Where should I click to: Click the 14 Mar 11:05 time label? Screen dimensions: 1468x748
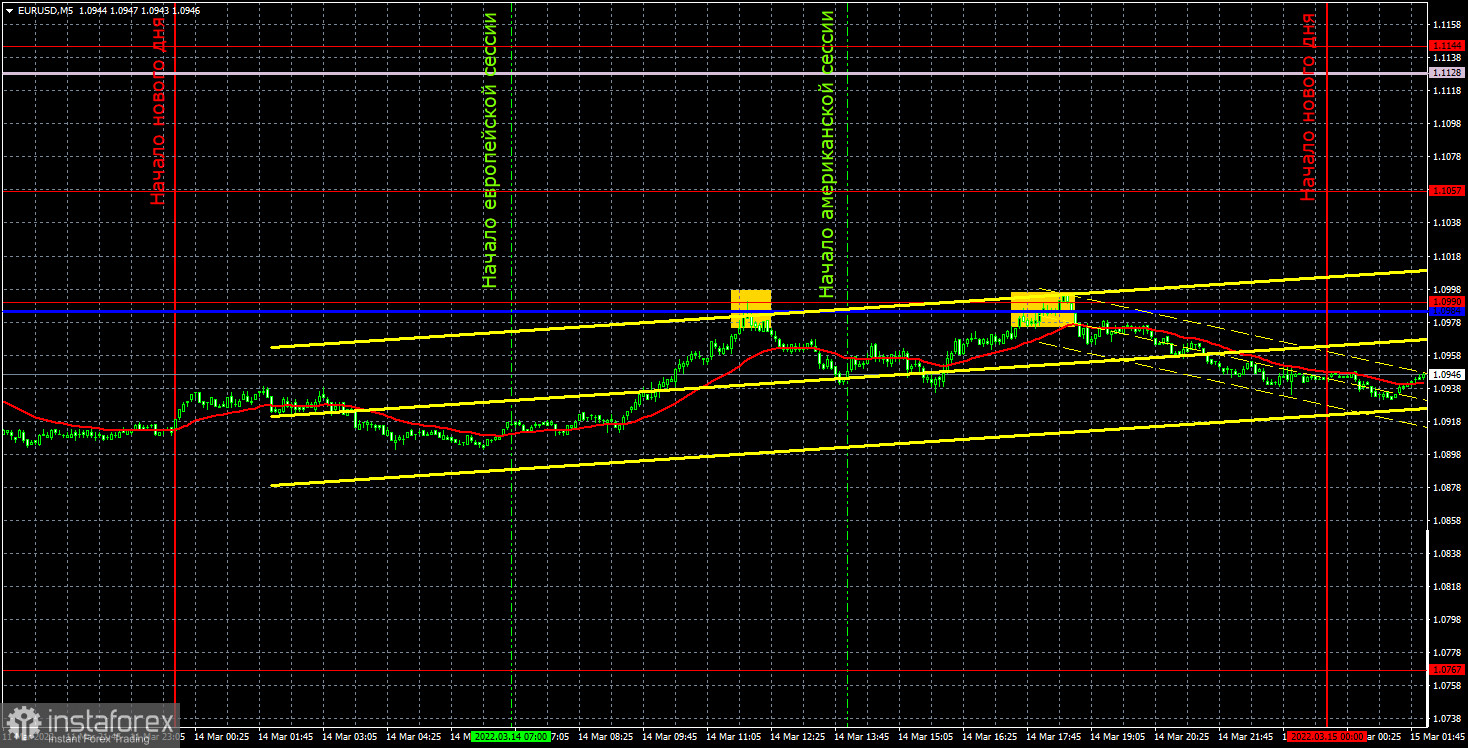click(734, 737)
